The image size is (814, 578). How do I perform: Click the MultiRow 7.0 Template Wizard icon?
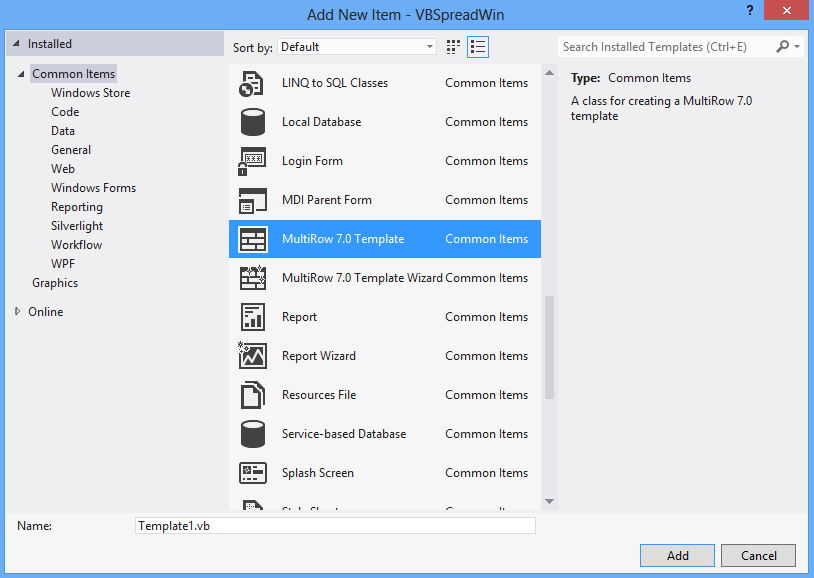pos(252,278)
